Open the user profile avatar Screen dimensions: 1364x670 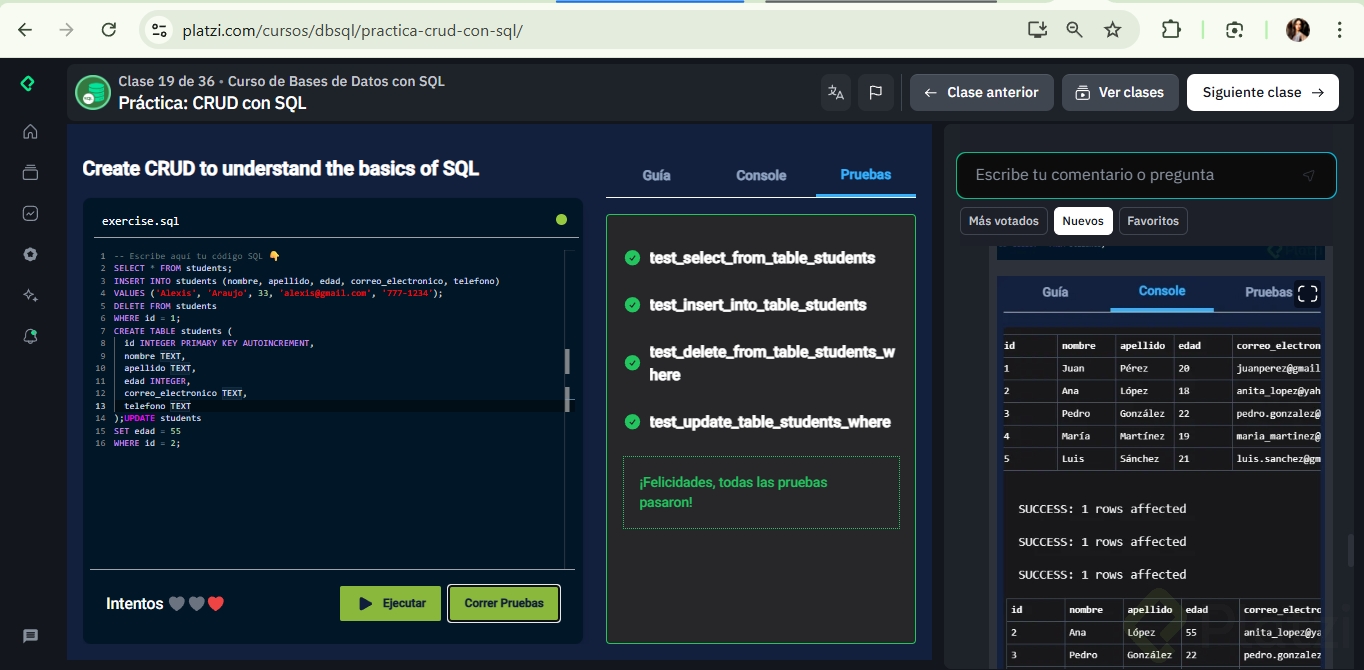[x=1297, y=30]
